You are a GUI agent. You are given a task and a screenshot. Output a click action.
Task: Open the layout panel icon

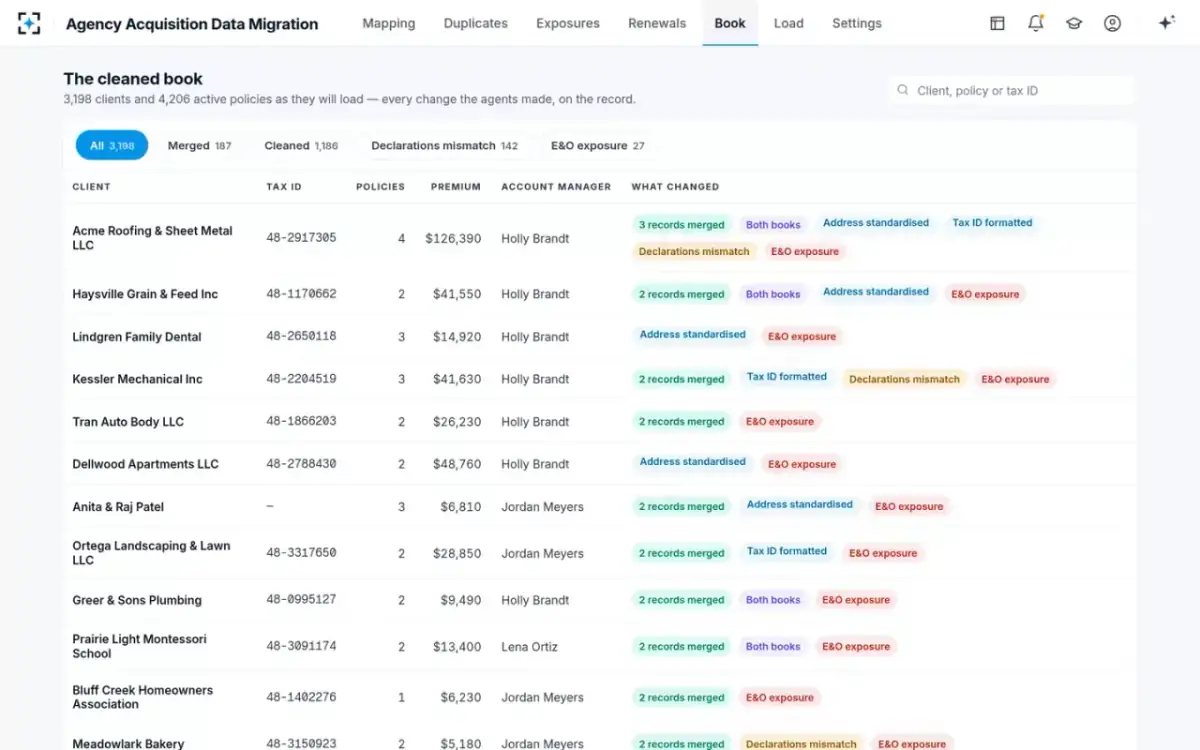pyautogui.click(x=997, y=23)
